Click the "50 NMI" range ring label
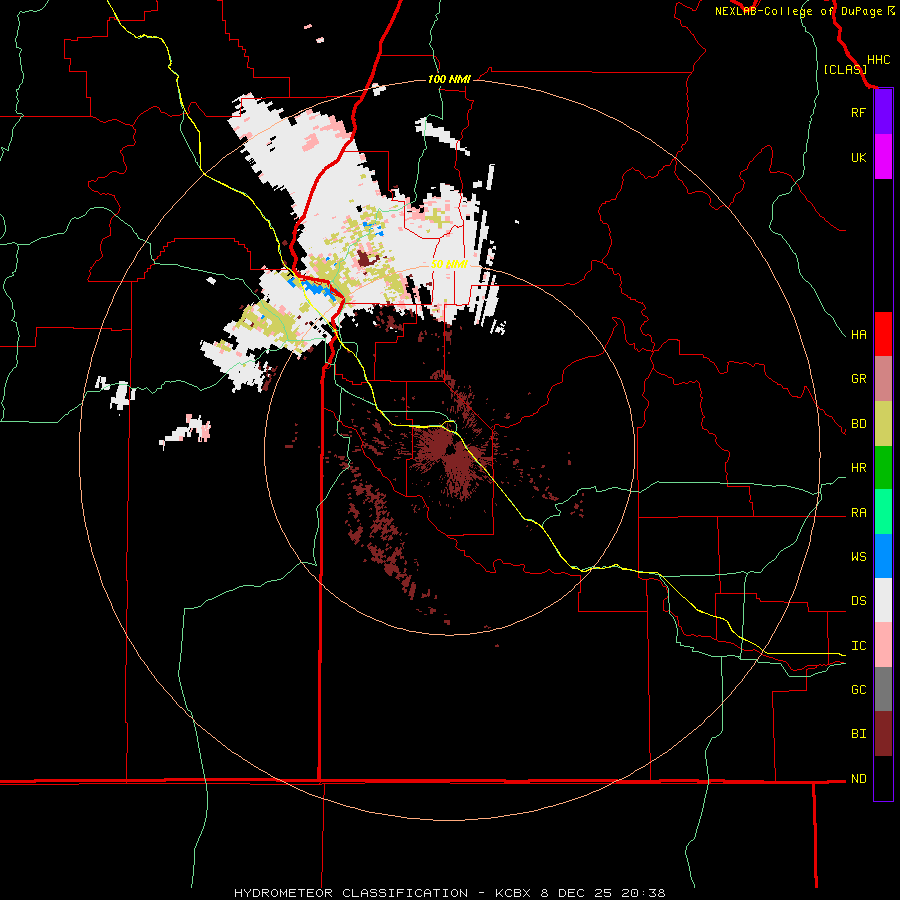 449,264
